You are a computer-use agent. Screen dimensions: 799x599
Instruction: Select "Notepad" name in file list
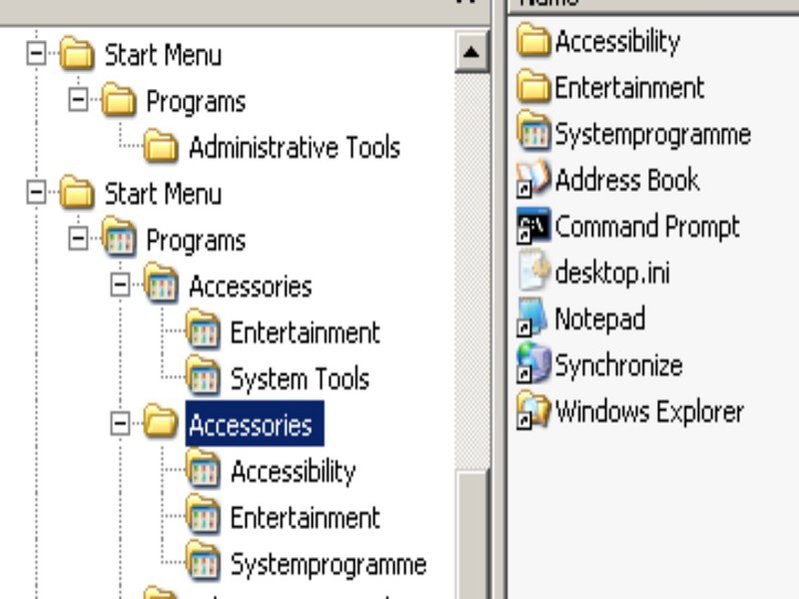600,319
